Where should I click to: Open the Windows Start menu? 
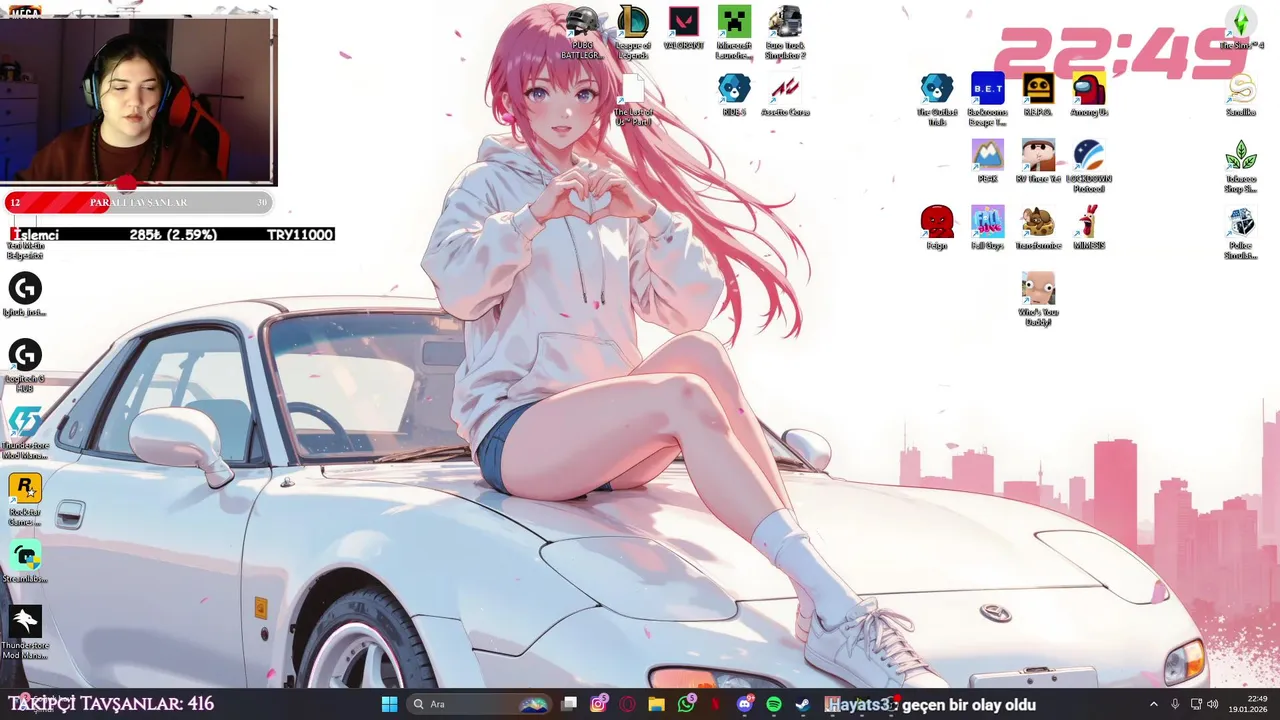[x=389, y=704]
